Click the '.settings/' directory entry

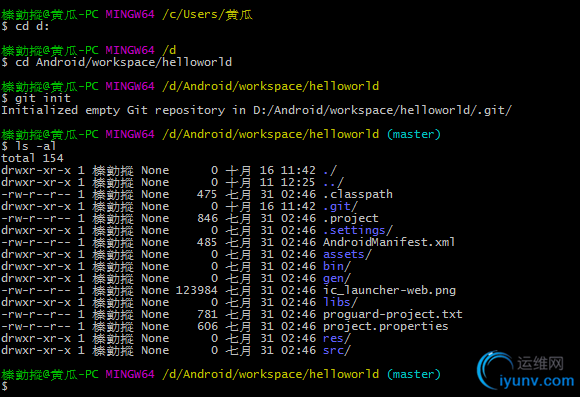coord(358,230)
